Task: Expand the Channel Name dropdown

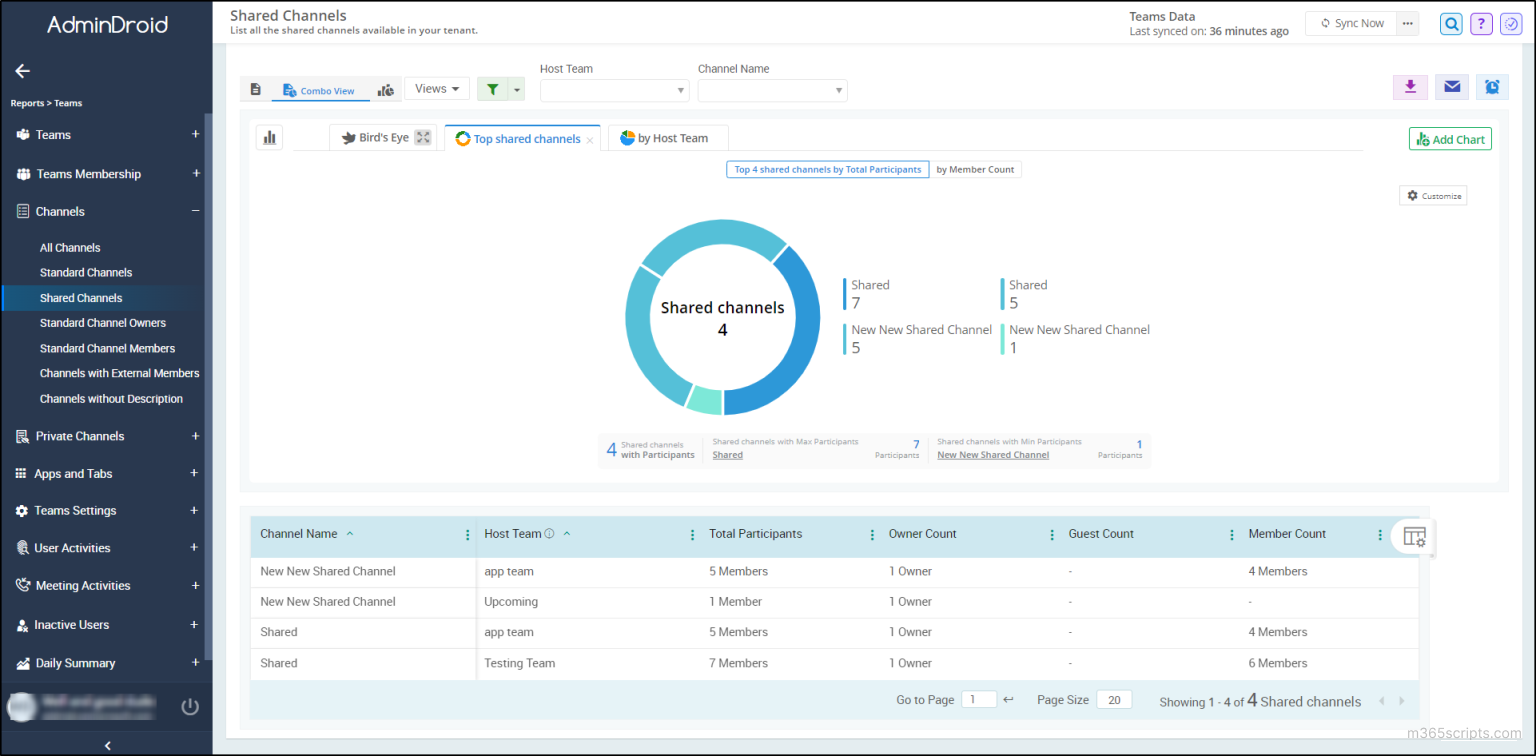Action: click(x=771, y=90)
